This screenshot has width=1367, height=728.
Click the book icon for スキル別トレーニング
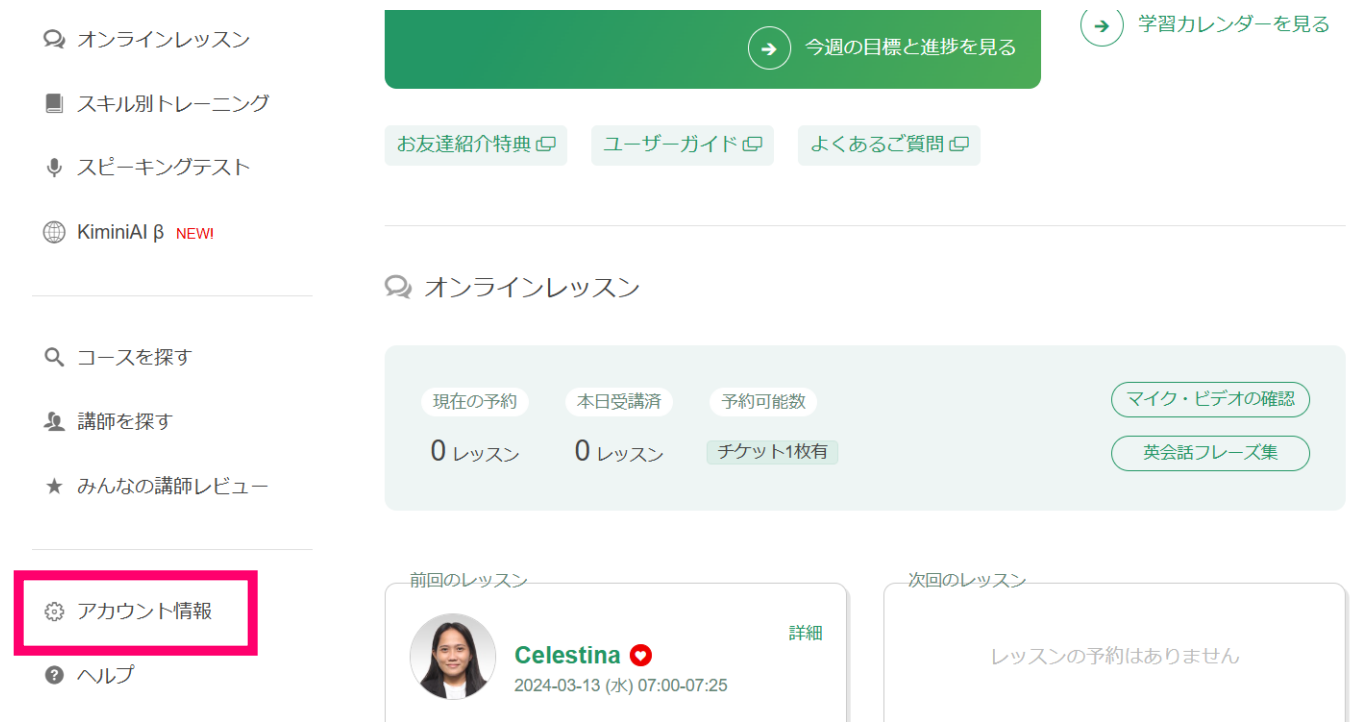click(x=54, y=104)
